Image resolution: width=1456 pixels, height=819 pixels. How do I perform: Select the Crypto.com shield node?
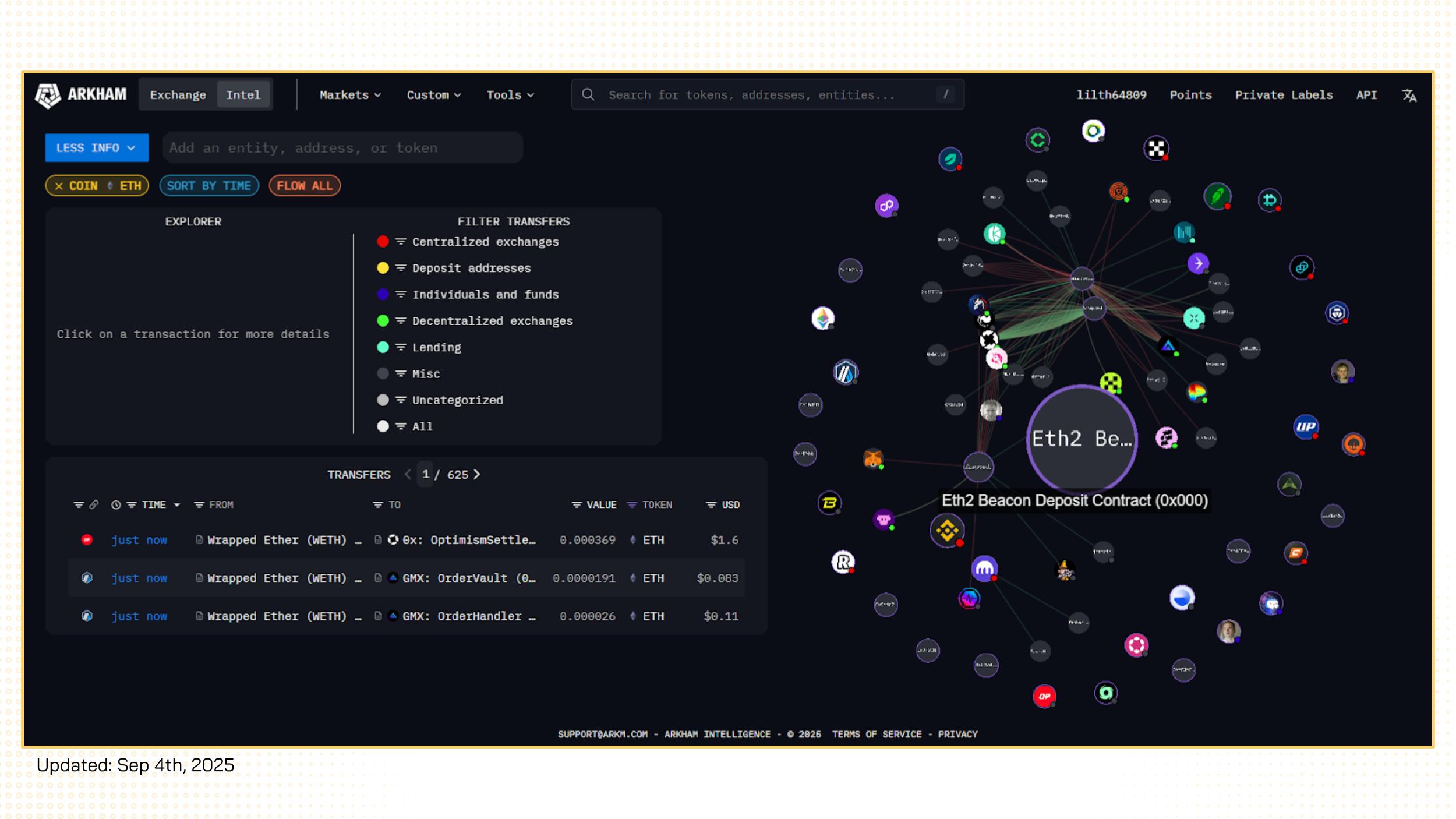tap(1337, 313)
